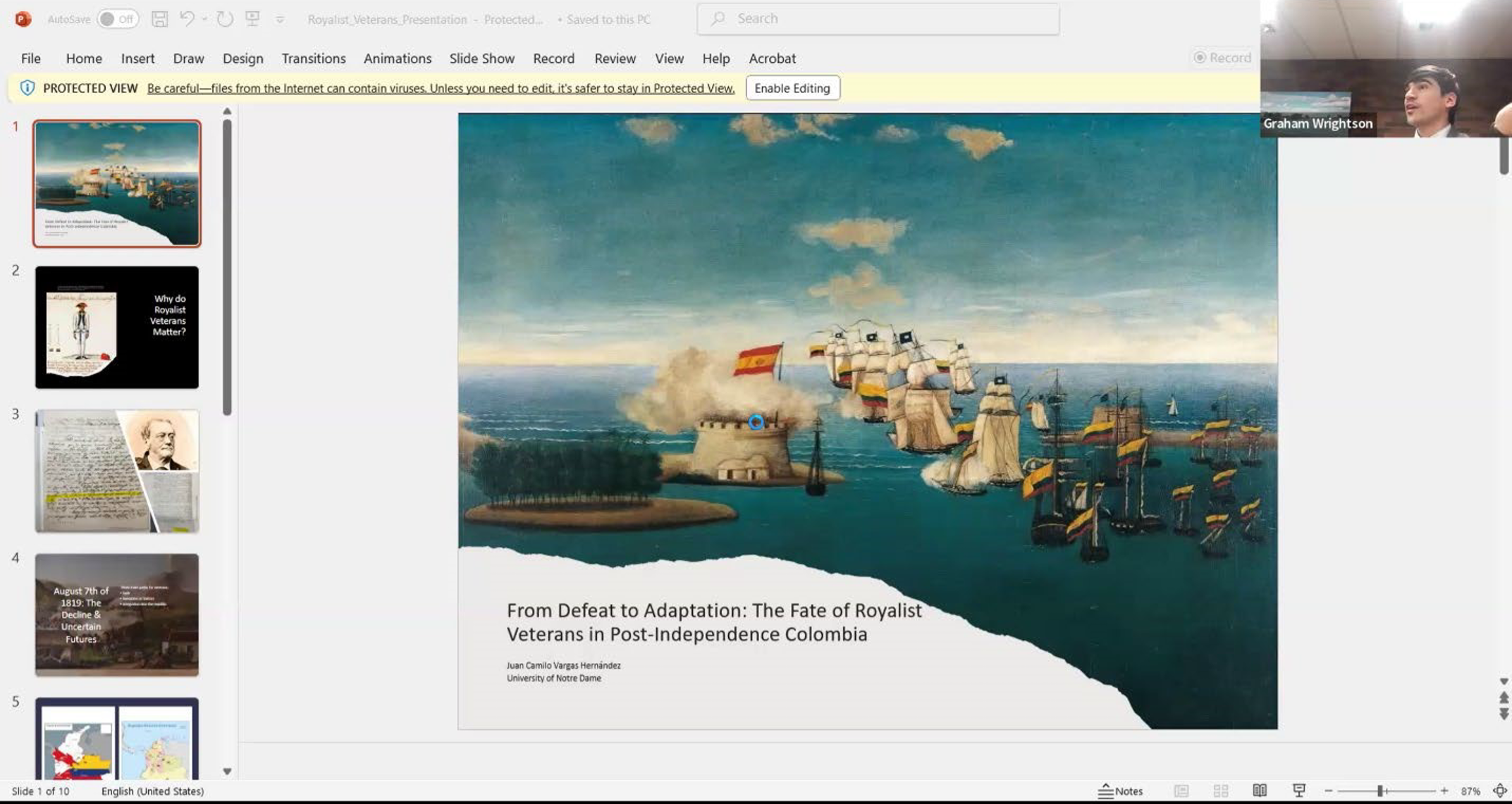Image resolution: width=1512 pixels, height=804 pixels.
Task: Click the Protected View warning message link
Action: [x=441, y=88]
